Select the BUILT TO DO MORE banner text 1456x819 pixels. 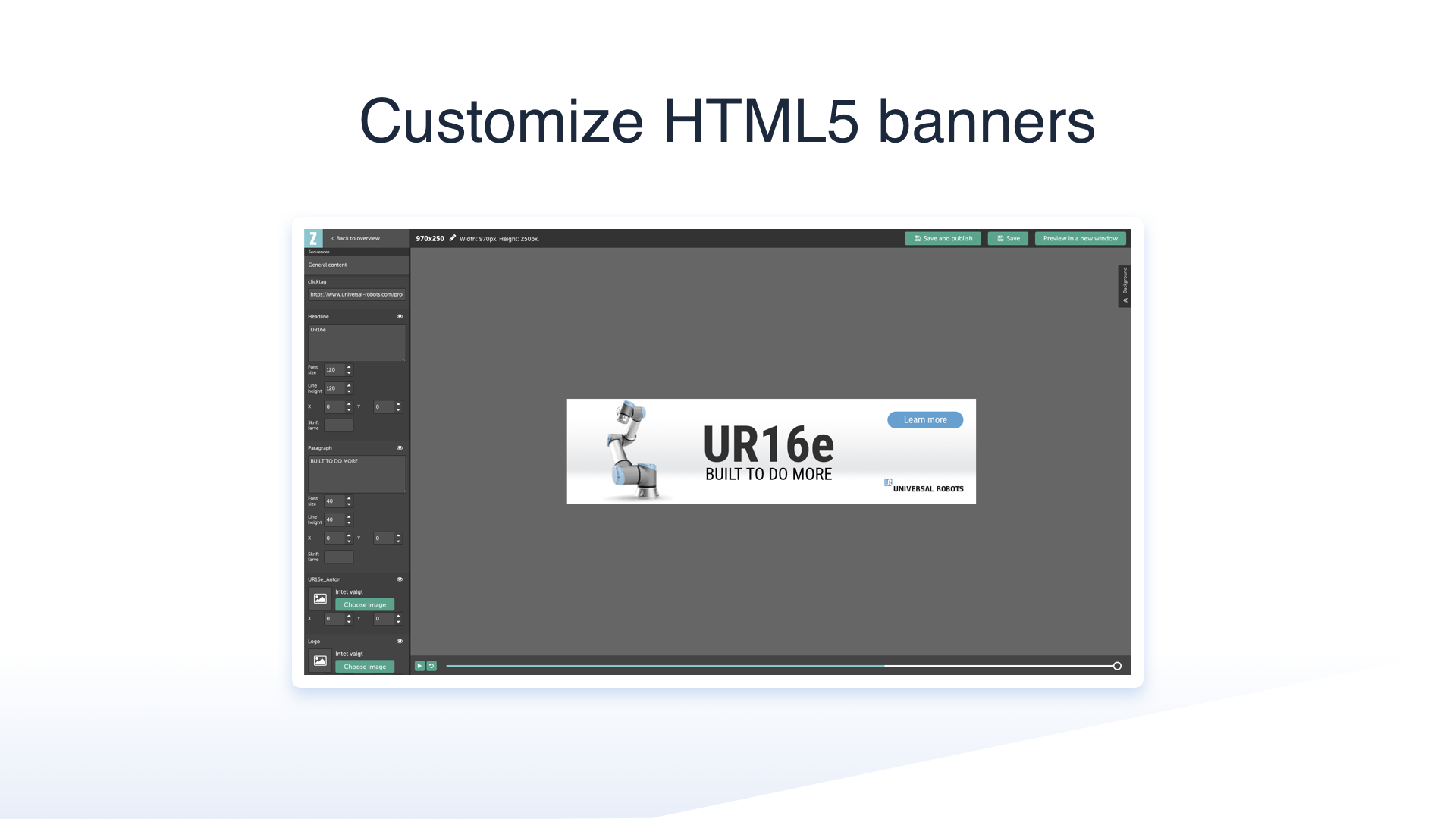[x=768, y=474]
